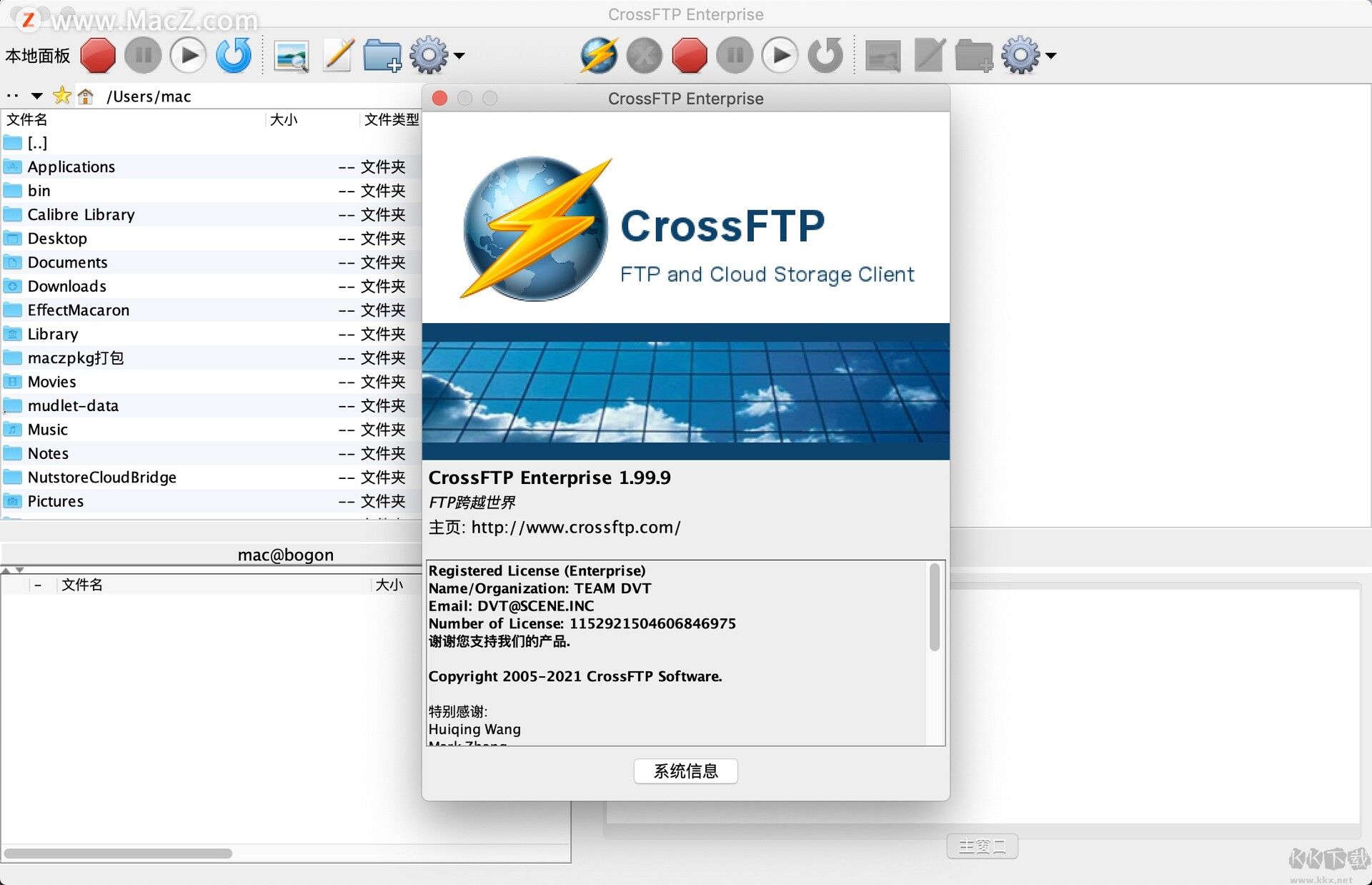
Task: Click the favorites star icon near path bar
Action: click(x=61, y=95)
